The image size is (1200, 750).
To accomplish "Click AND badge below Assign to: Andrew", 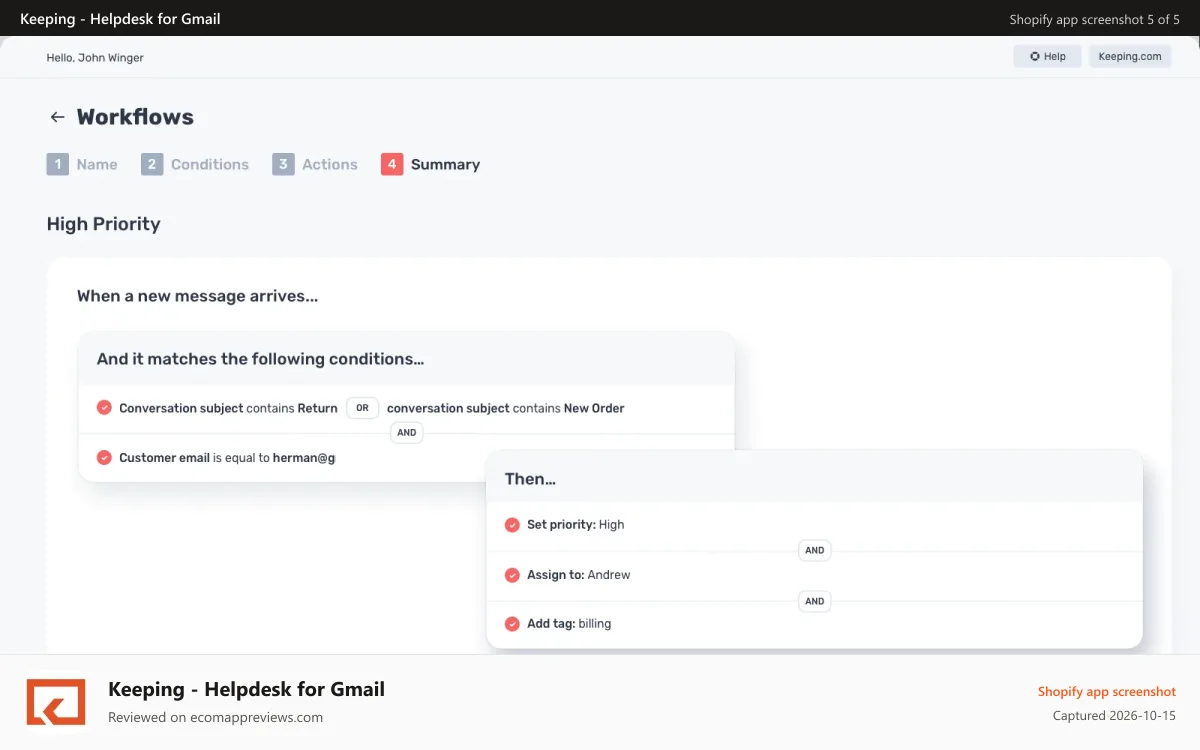I will pos(815,601).
